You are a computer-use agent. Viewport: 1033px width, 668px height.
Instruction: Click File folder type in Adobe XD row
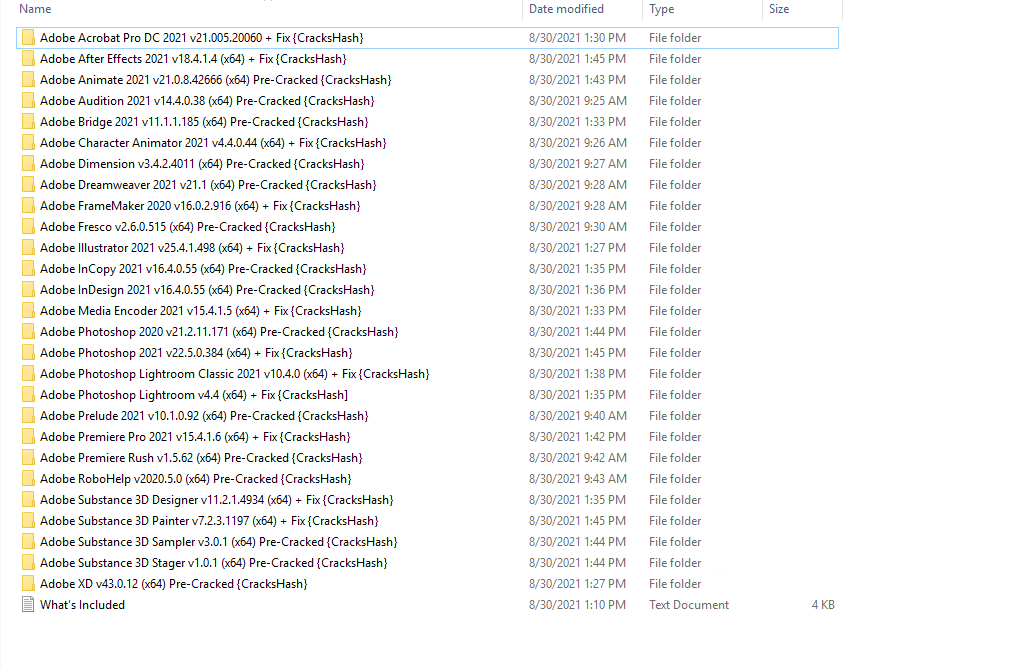pyautogui.click(x=675, y=584)
